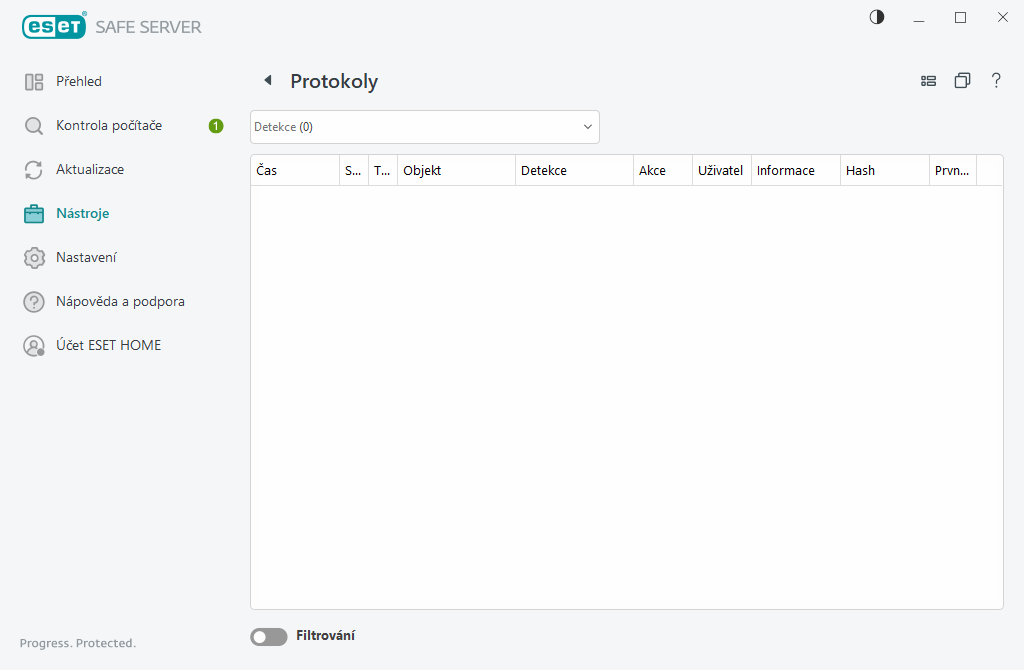Click the Protokoly heading
The height and width of the screenshot is (670, 1024).
pyautogui.click(x=333, y=81)
